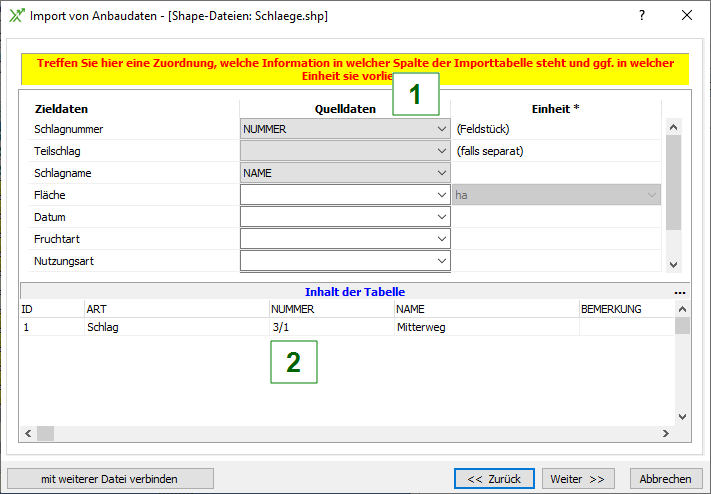The image size is (711, 494).
Task: Expand the Fruchtart source dropdown
Action: pyautogui.click(x=345, y=239)
